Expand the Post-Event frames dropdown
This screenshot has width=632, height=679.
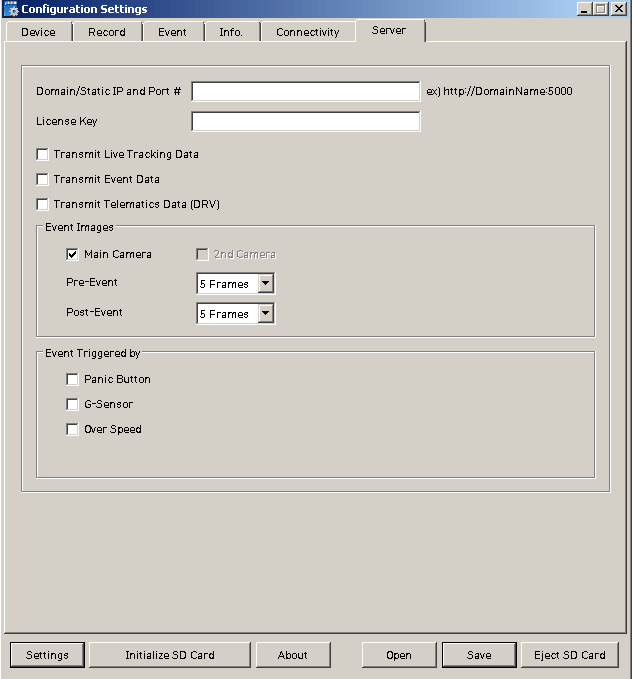pos(265,314)
